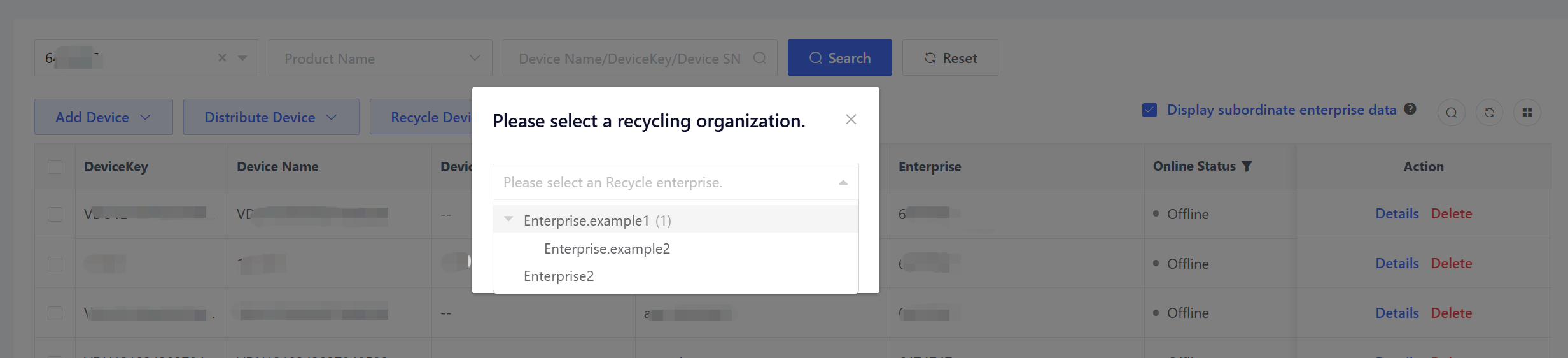Open the Product Name dropdown
The width and height of the screenshot is (1568, 358).
click(380, 59)
